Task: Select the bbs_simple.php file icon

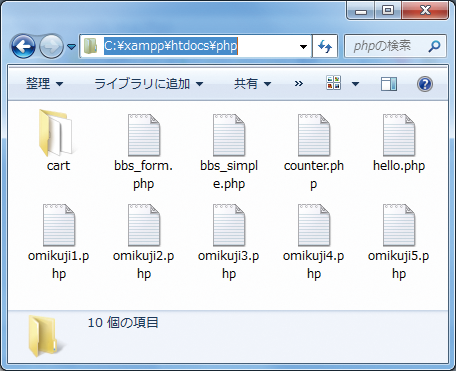Action: pyautogui.click(x=229, y=135)
